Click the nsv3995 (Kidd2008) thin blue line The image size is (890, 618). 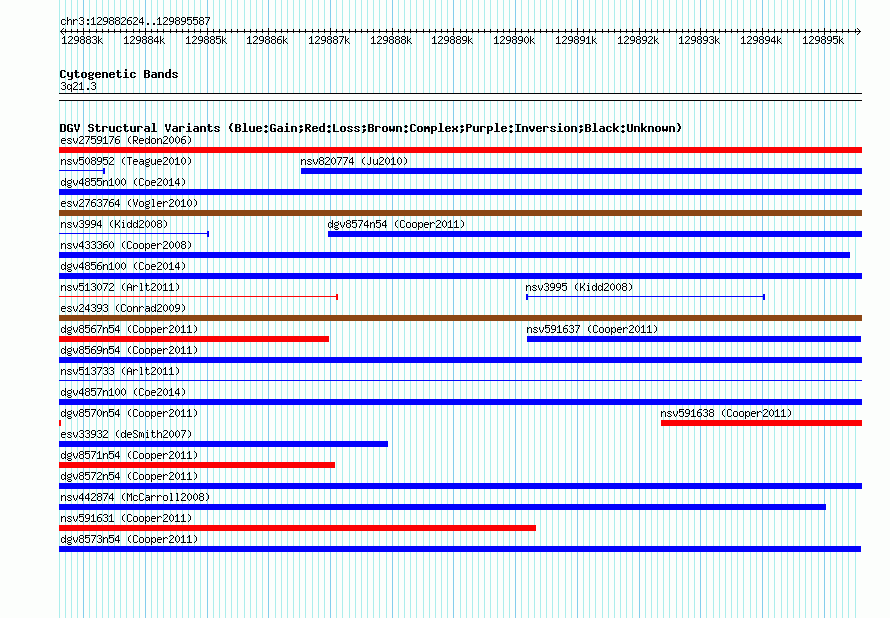pyautogui.click(x=645, y=297)
